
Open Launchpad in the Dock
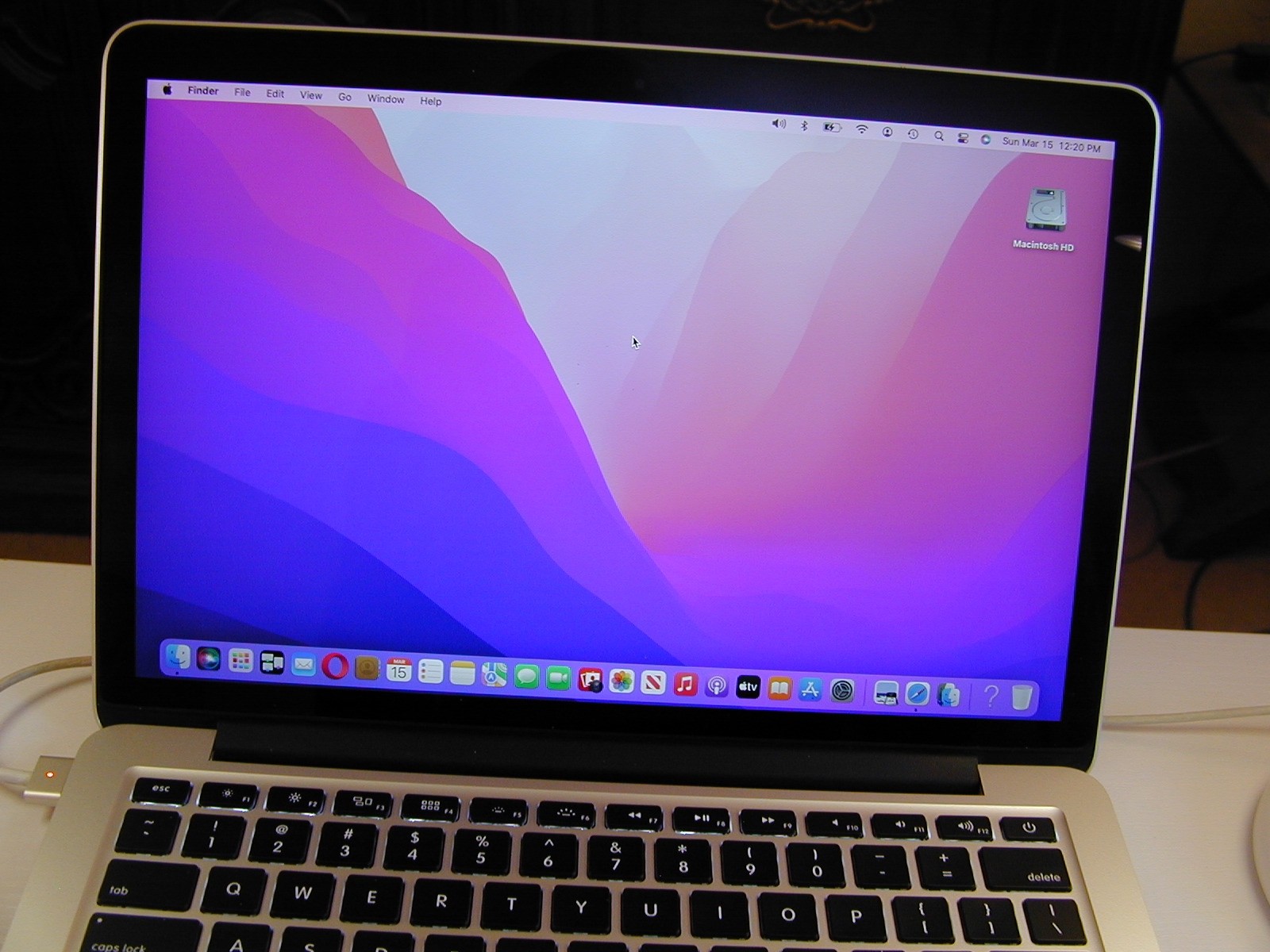click(x=241, y=661)
